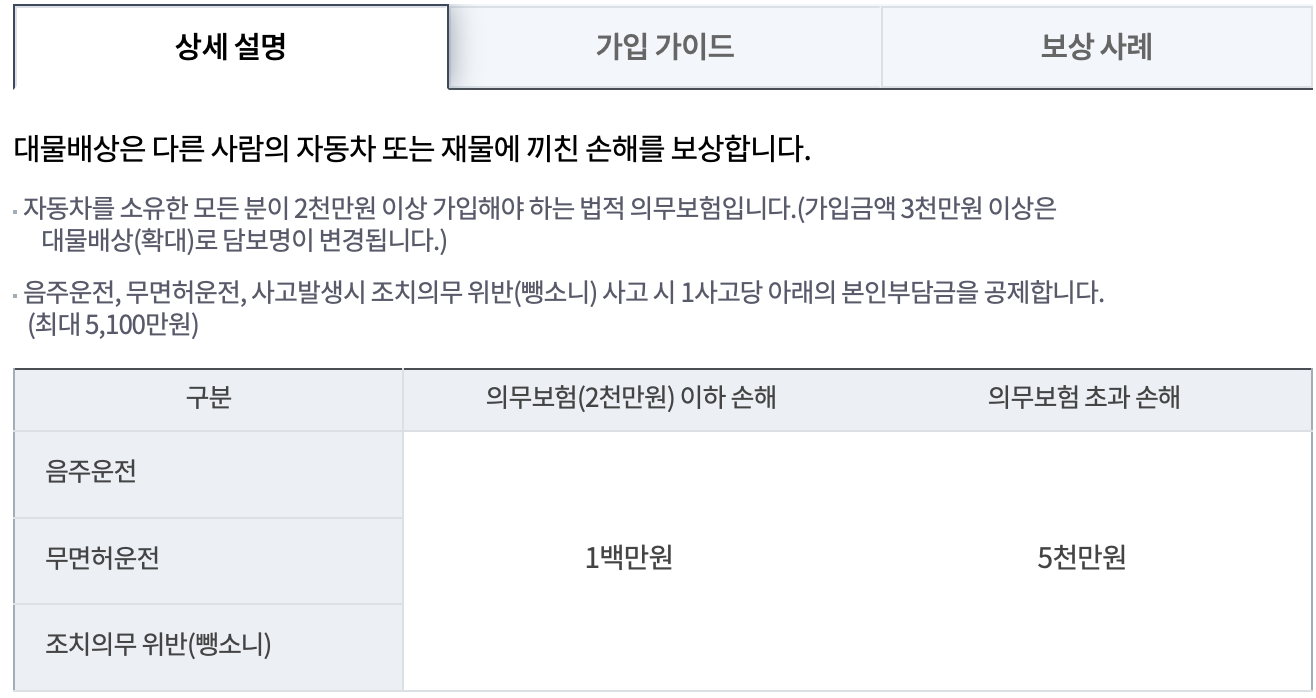This screenshot has height=698, width=1316.
Task: Click the bullet marker before 자동차를 소유한
Action: pos(18,211)
